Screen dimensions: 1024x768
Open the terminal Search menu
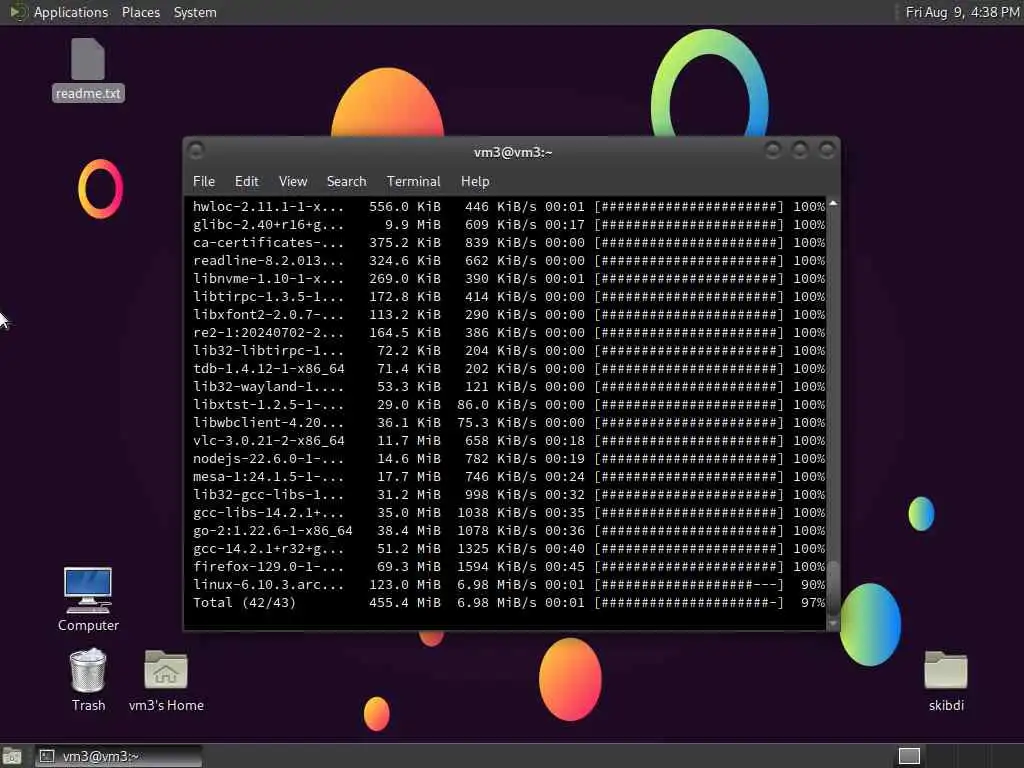coord(346,181)
